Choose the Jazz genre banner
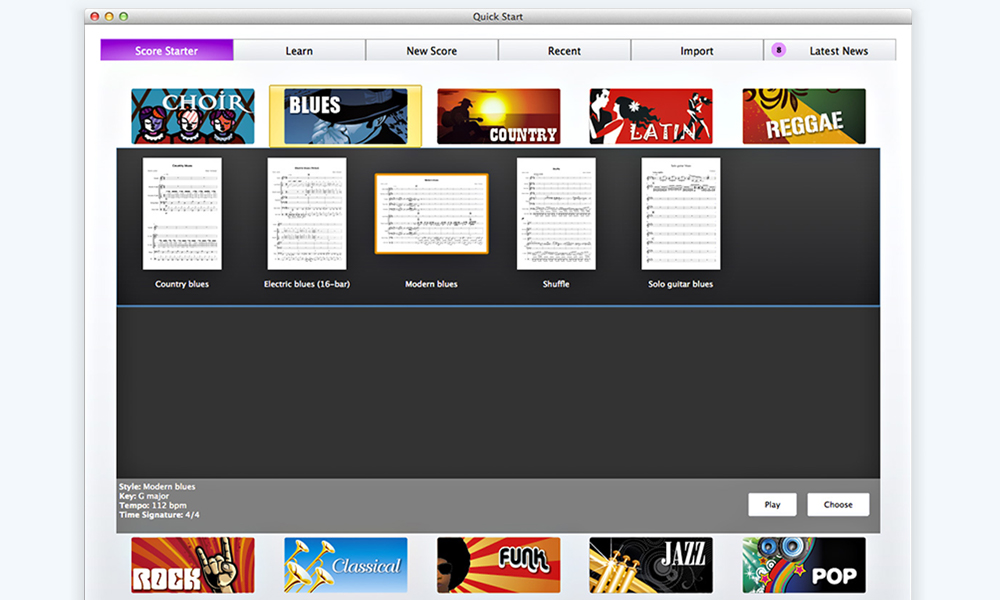 pos(651,565)
